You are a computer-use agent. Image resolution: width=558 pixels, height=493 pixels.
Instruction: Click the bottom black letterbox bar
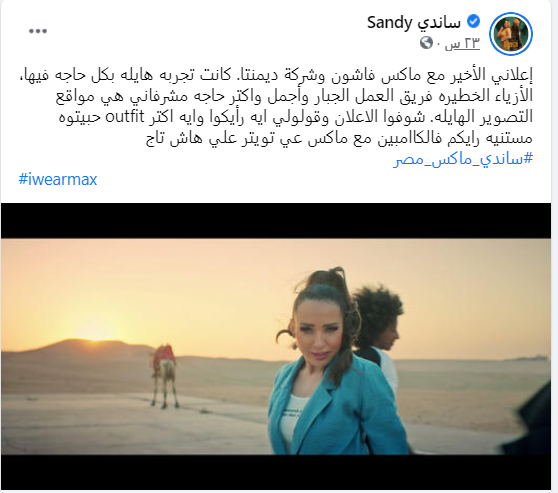pos(276,472)
